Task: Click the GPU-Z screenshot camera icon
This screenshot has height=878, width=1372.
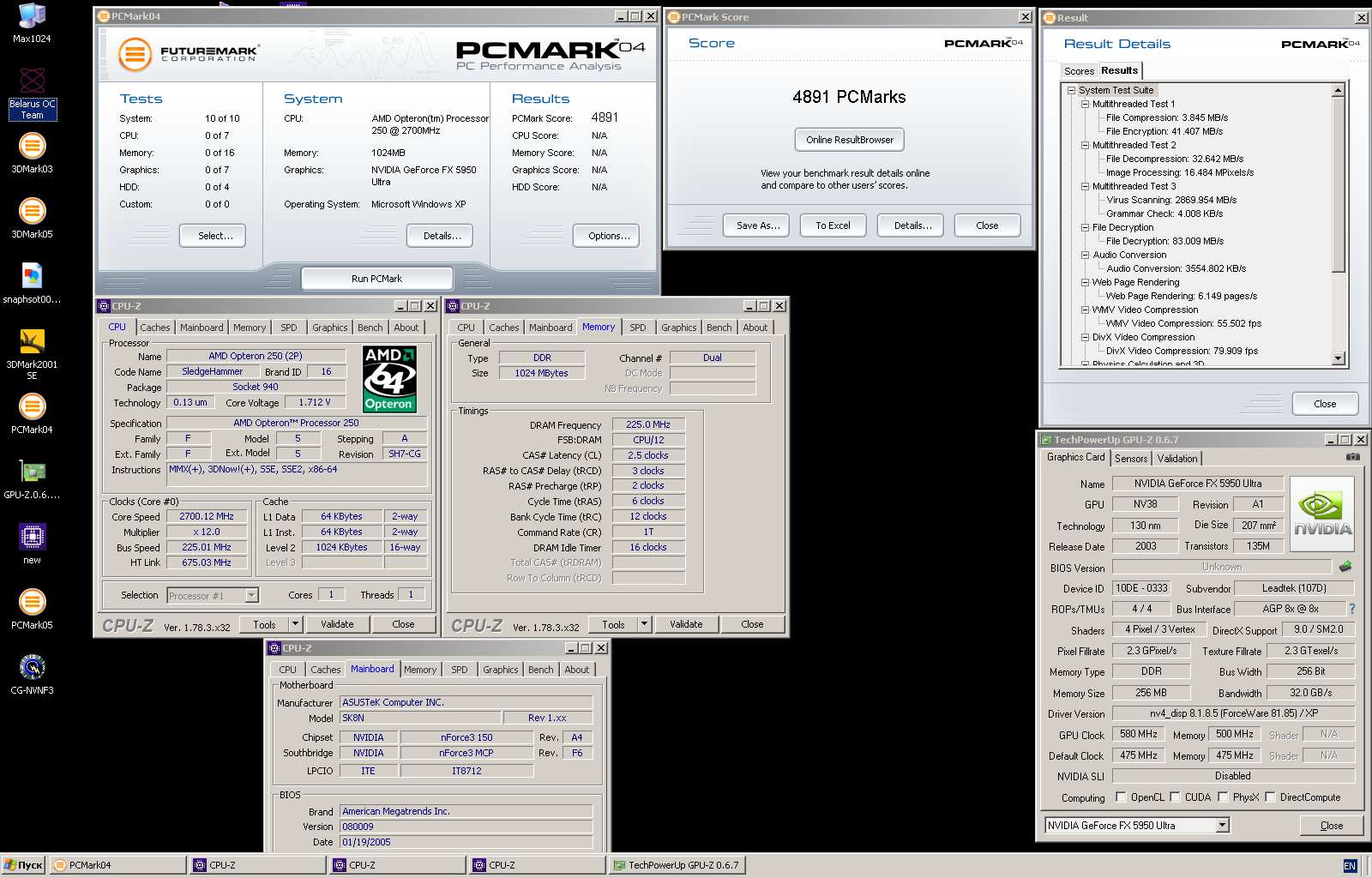Action: point(1352,457)
